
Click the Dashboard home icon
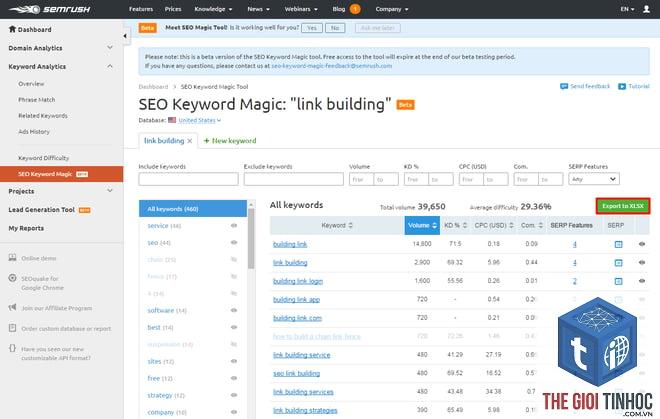click(12, 29)
